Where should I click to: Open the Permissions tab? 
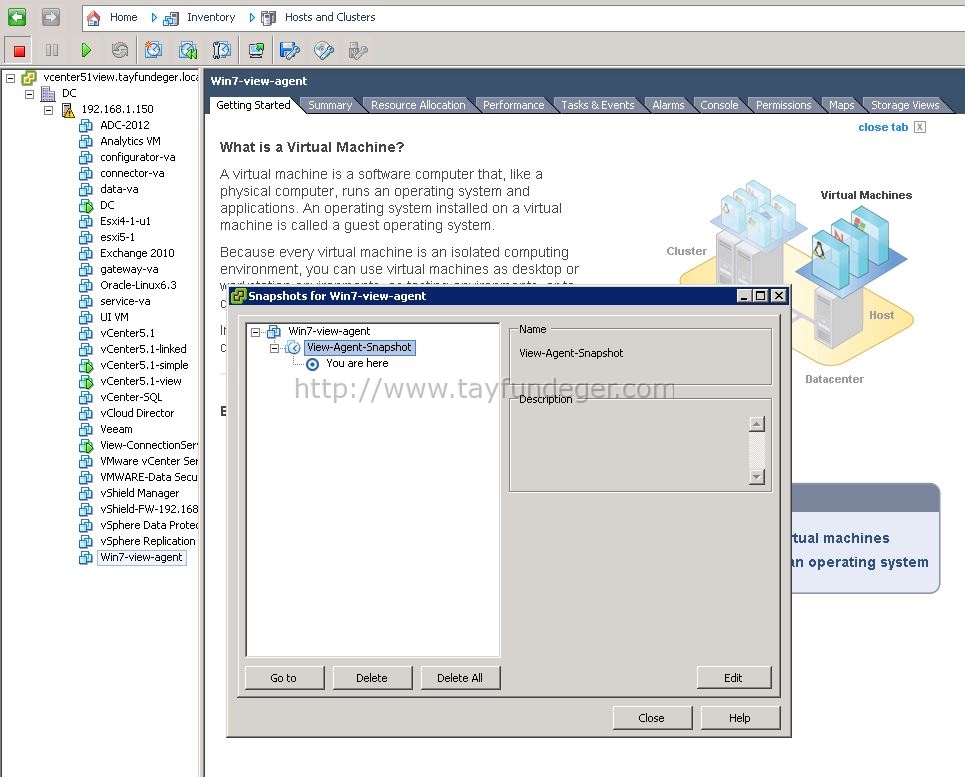[x=783, y=105]
